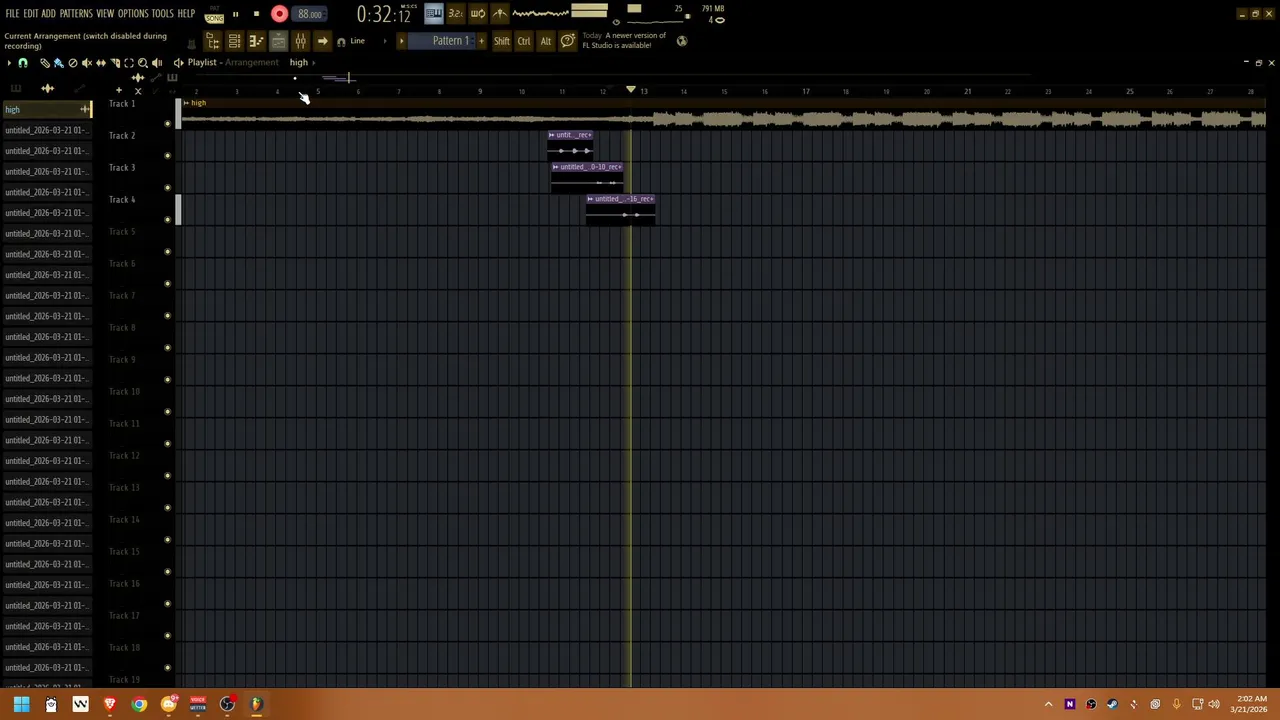Click the add track plus icon
Screen dimensions: 1280x720
tap(118, 90)
